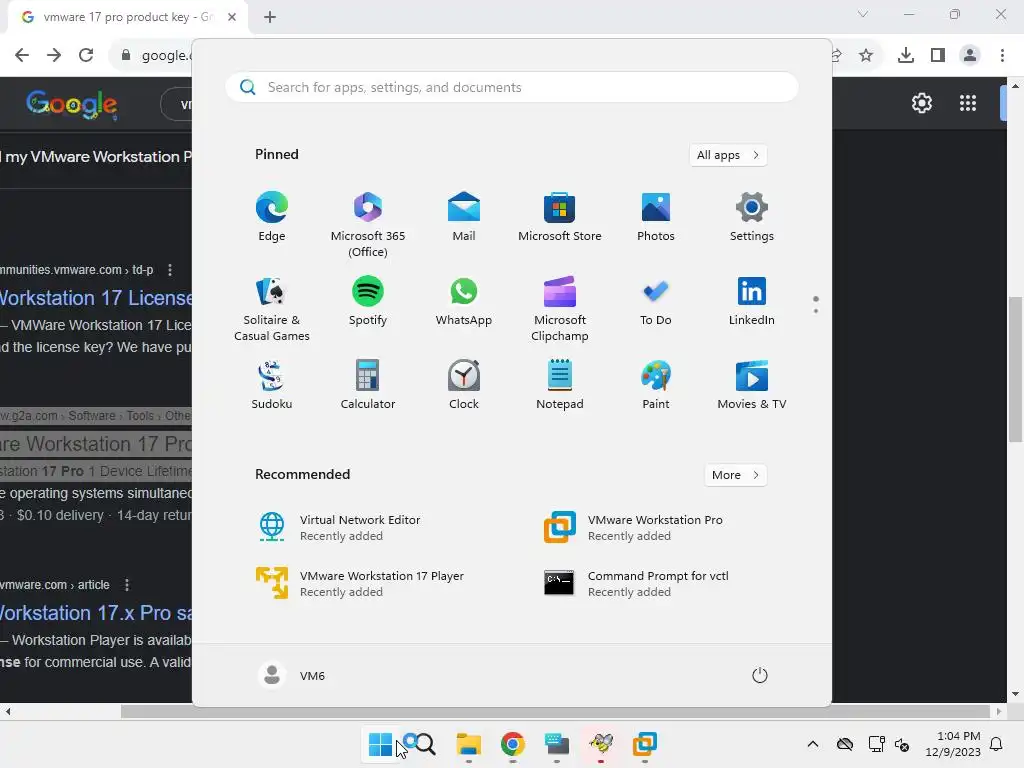Show hidden system tray icons
This screenshot has width=1024, height=768.
click(x=812, y=744)
